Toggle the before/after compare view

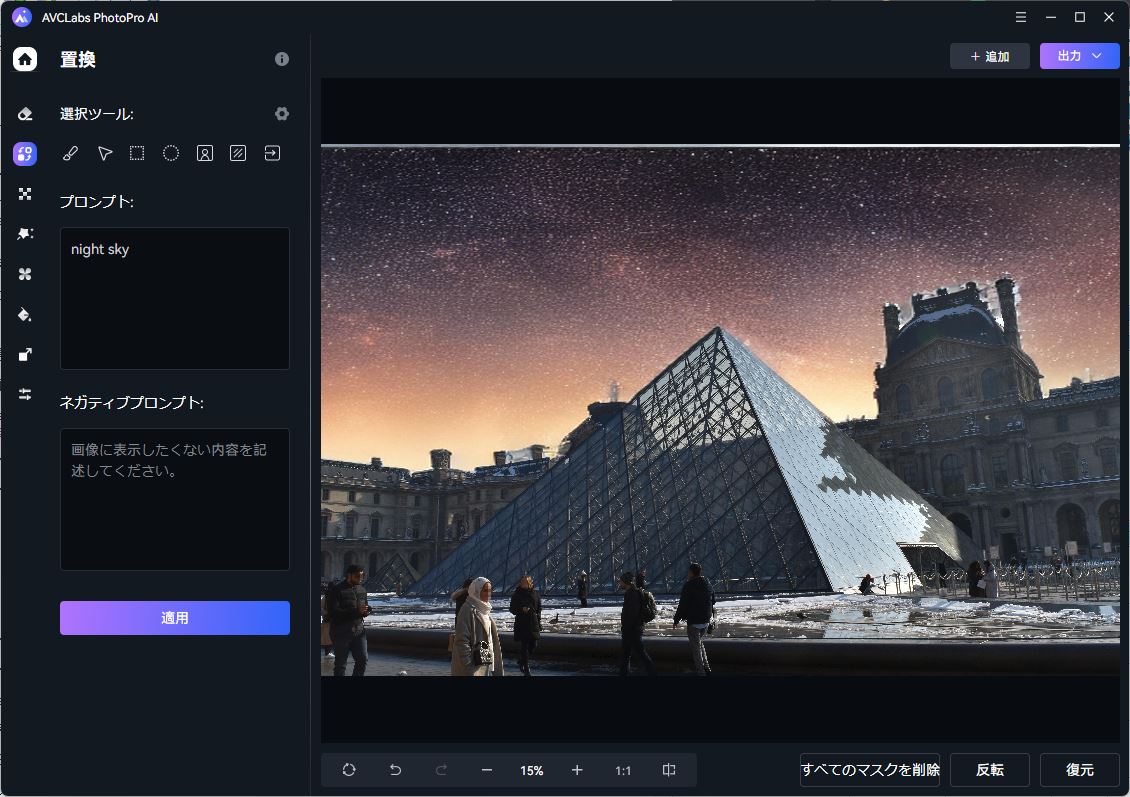[669, 770]
